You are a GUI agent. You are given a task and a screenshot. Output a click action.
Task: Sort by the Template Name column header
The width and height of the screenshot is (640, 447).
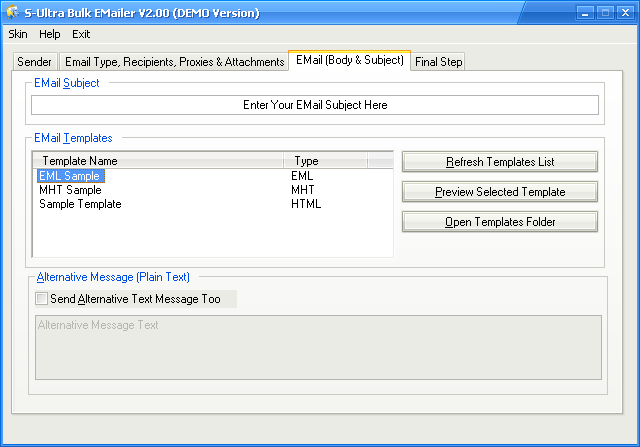pyautogui.click(x=158, y=160)
